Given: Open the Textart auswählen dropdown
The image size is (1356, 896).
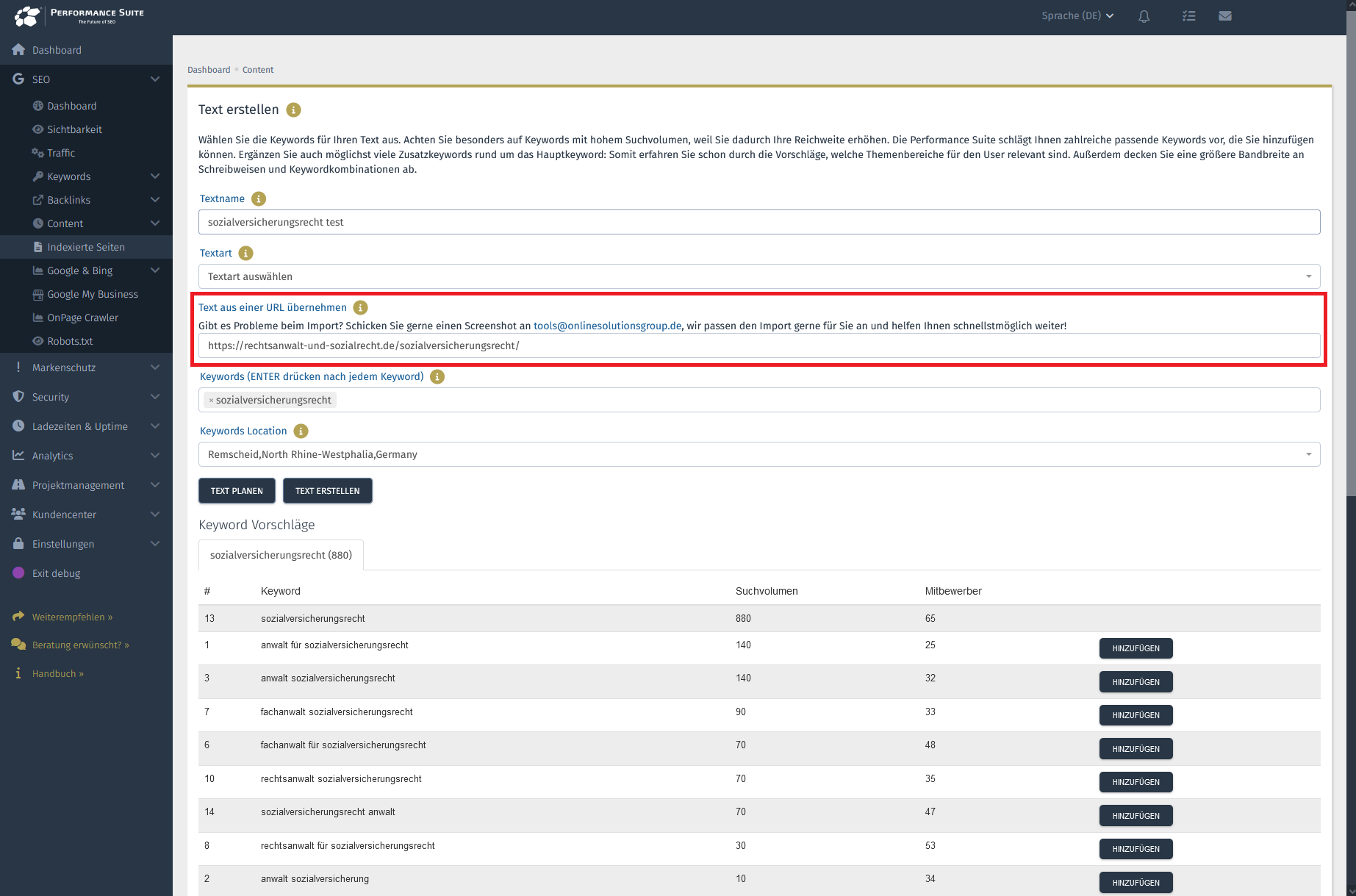Looking at the screenshot, I should point(759,276).
